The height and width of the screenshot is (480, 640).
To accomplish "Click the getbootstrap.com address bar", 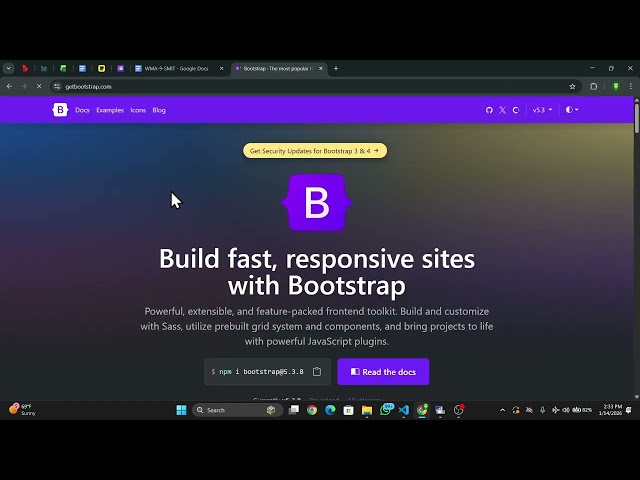I will click(314, 87).
